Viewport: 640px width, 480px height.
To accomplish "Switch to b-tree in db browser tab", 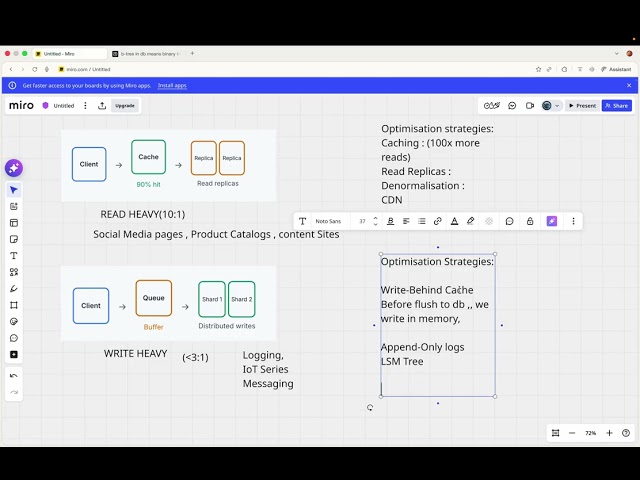I will 147,53.
